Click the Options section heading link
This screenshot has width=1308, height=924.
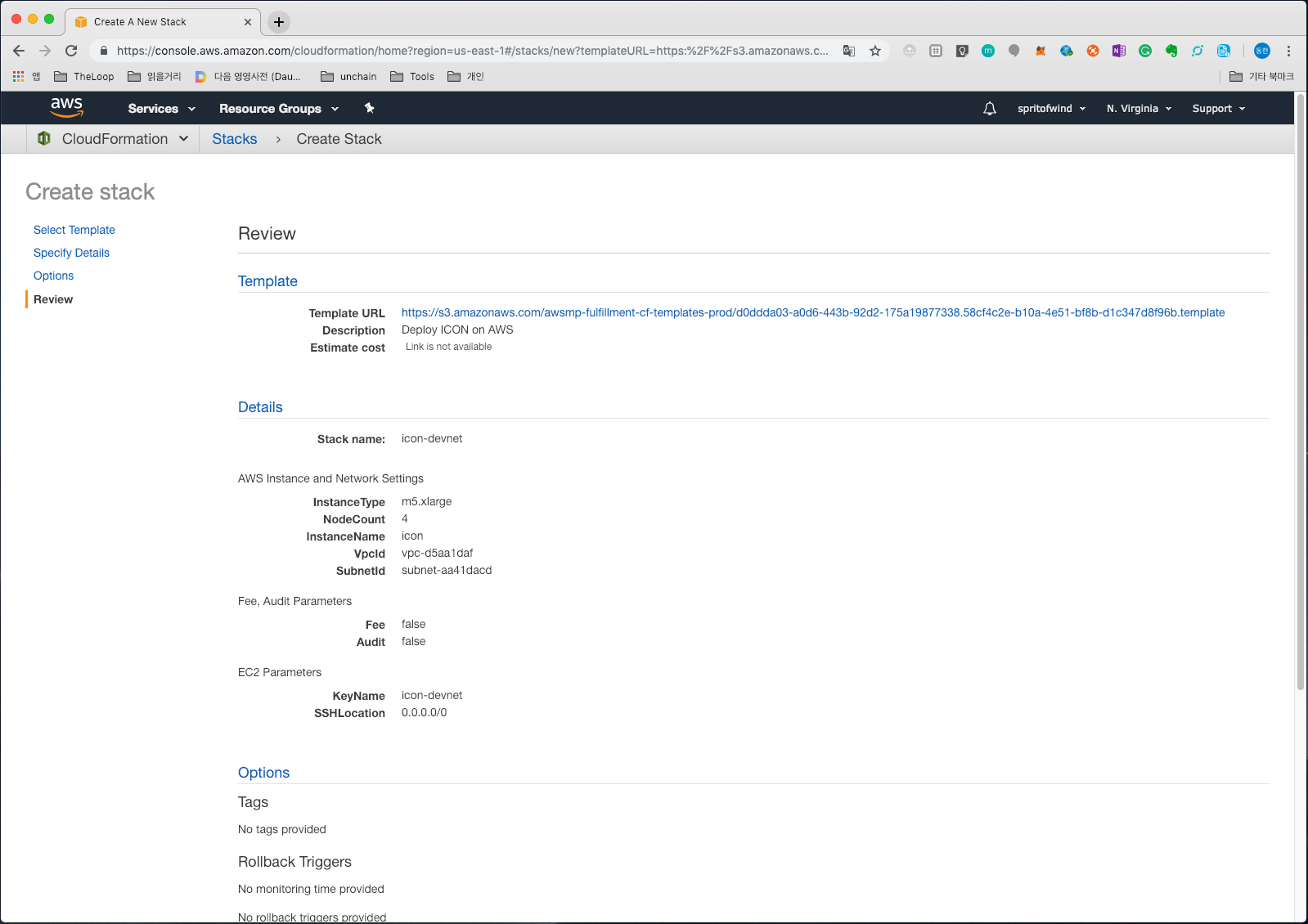[x=263, y=773]
